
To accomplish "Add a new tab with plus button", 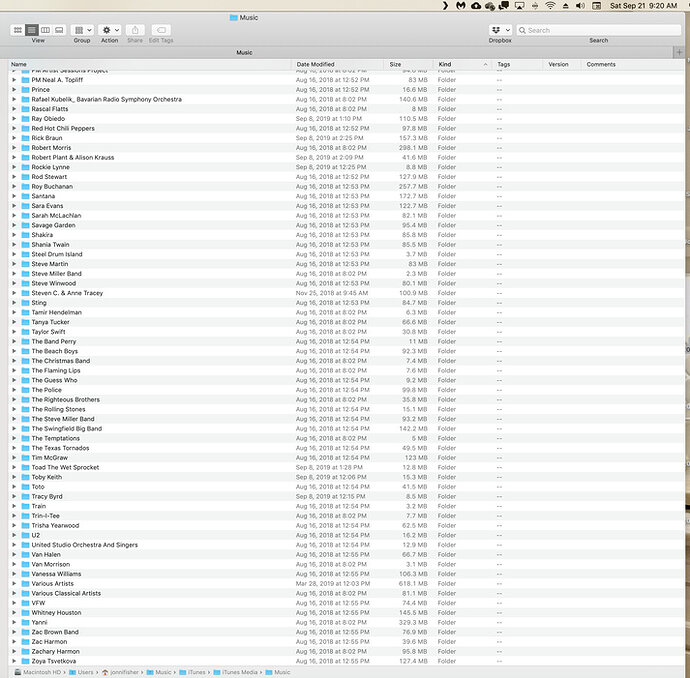I will (679, 52).
